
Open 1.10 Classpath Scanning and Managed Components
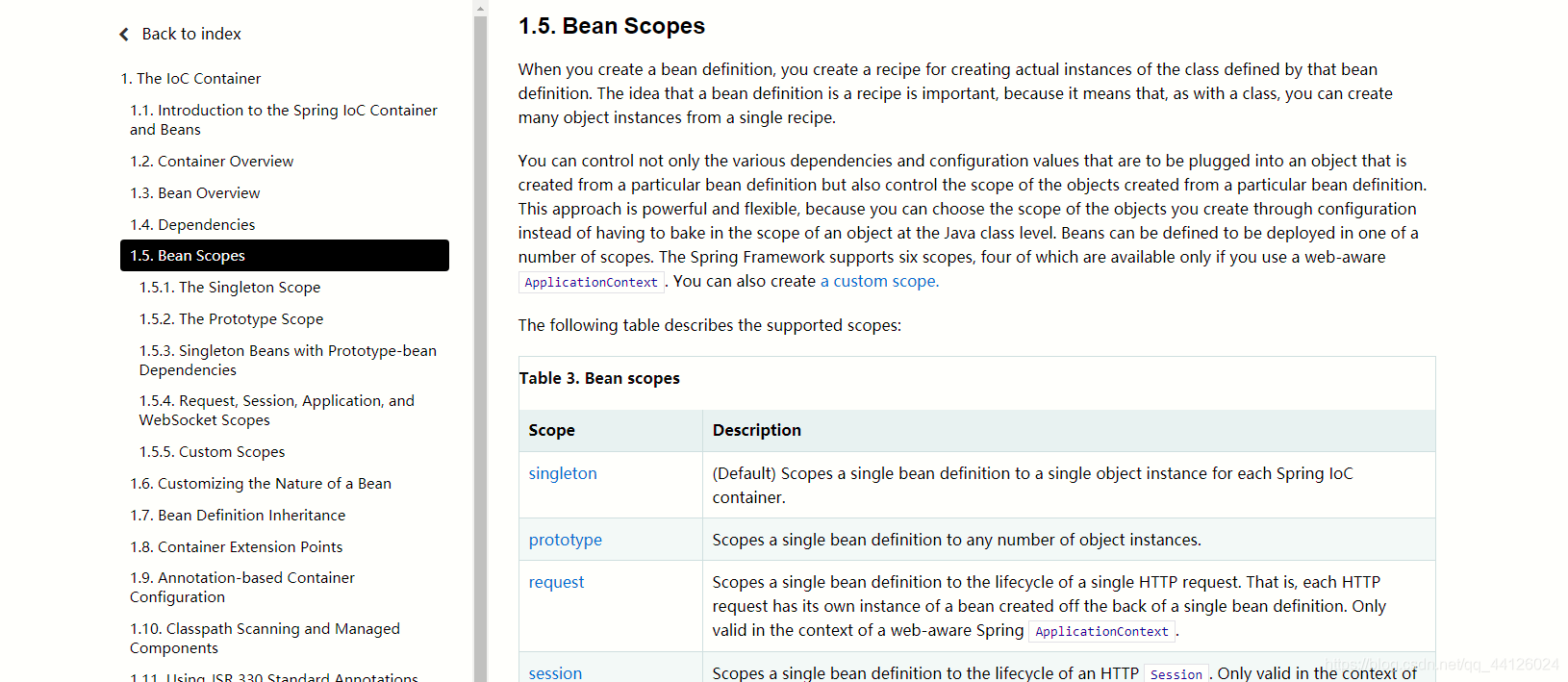coord(265,638)
